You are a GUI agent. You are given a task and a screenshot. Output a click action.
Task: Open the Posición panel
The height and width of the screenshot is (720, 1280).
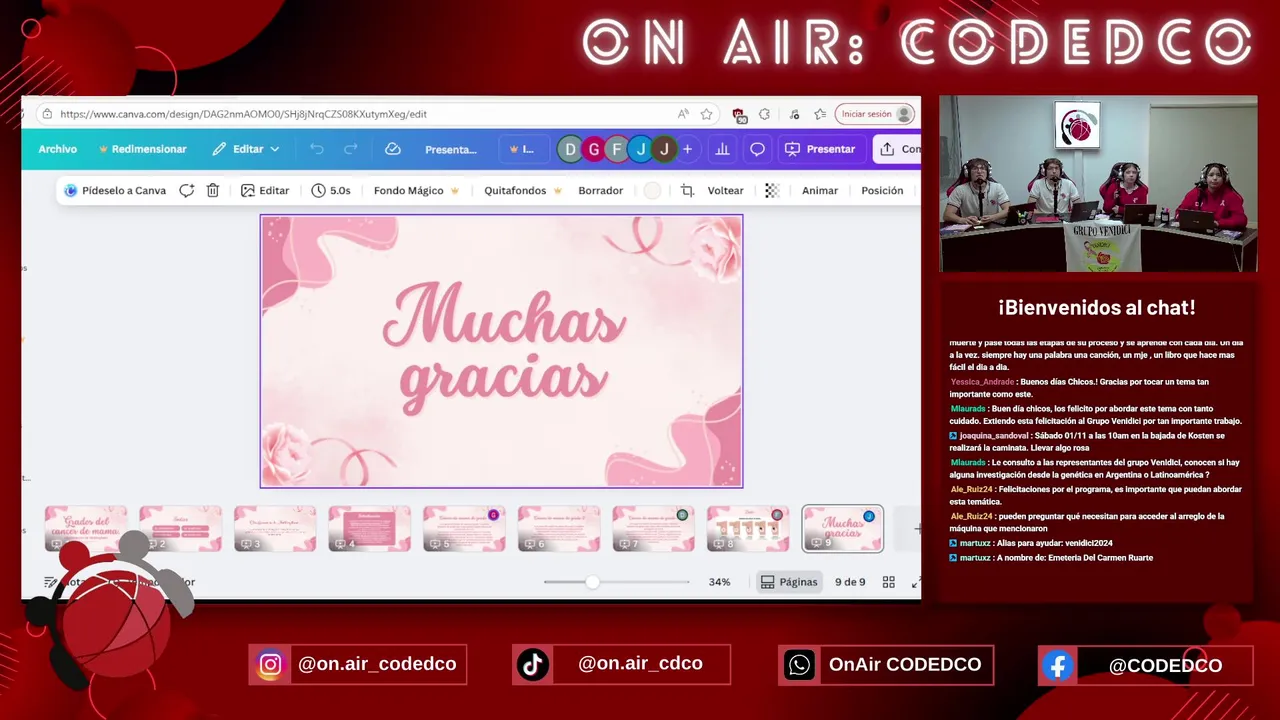point(882,190)
